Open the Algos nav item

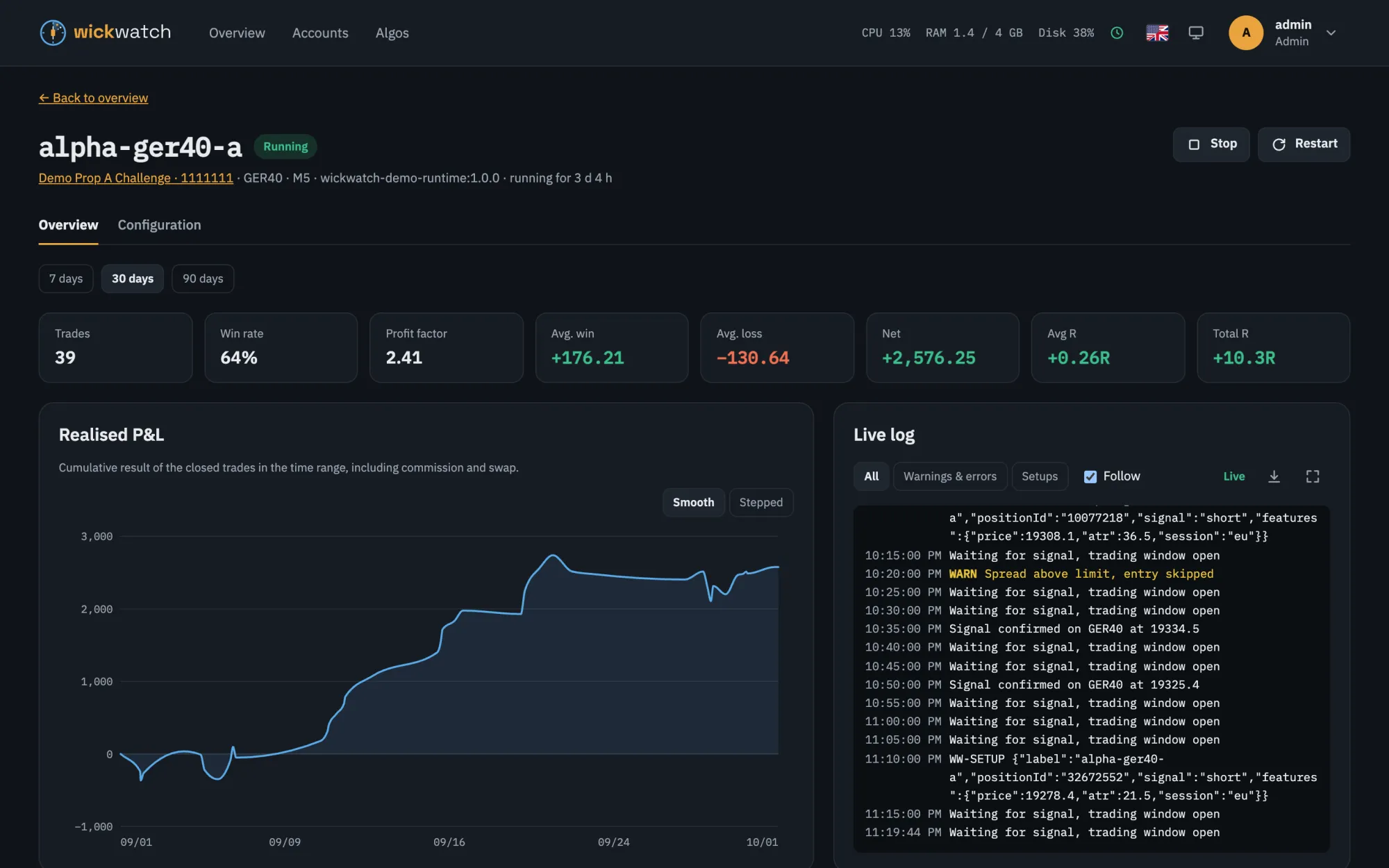coord(392,33)
